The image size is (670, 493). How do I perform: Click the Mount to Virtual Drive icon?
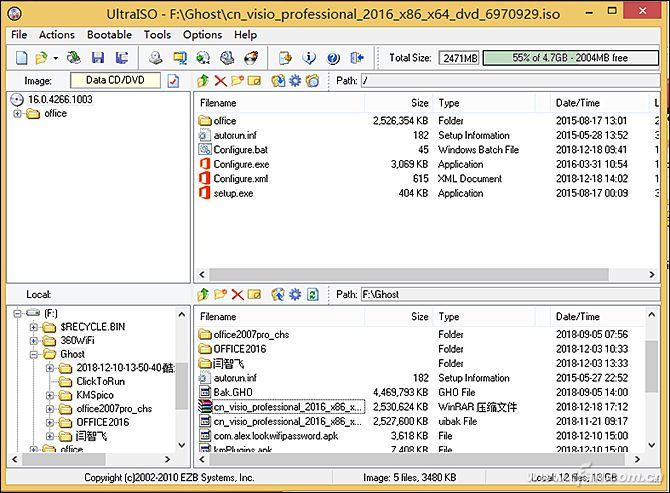tap(227, 58)
